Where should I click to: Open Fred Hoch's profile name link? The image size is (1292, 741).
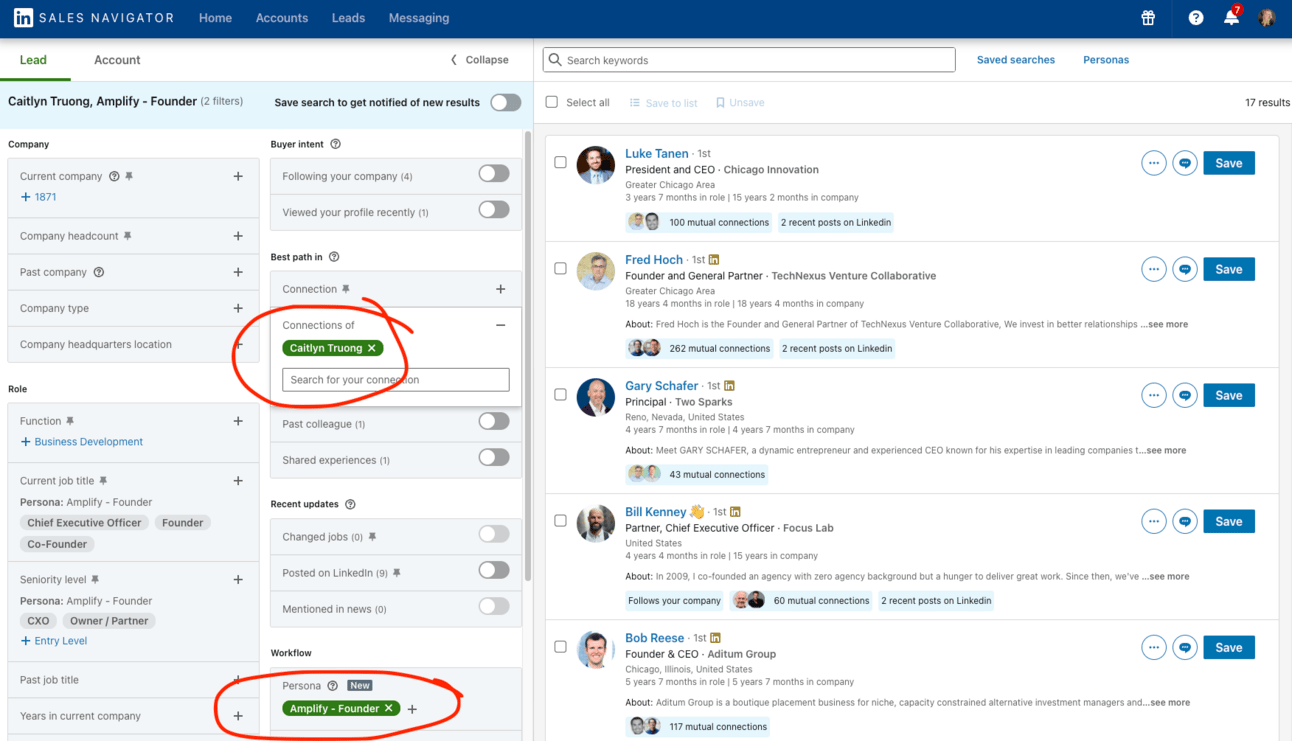pos(654,259)
